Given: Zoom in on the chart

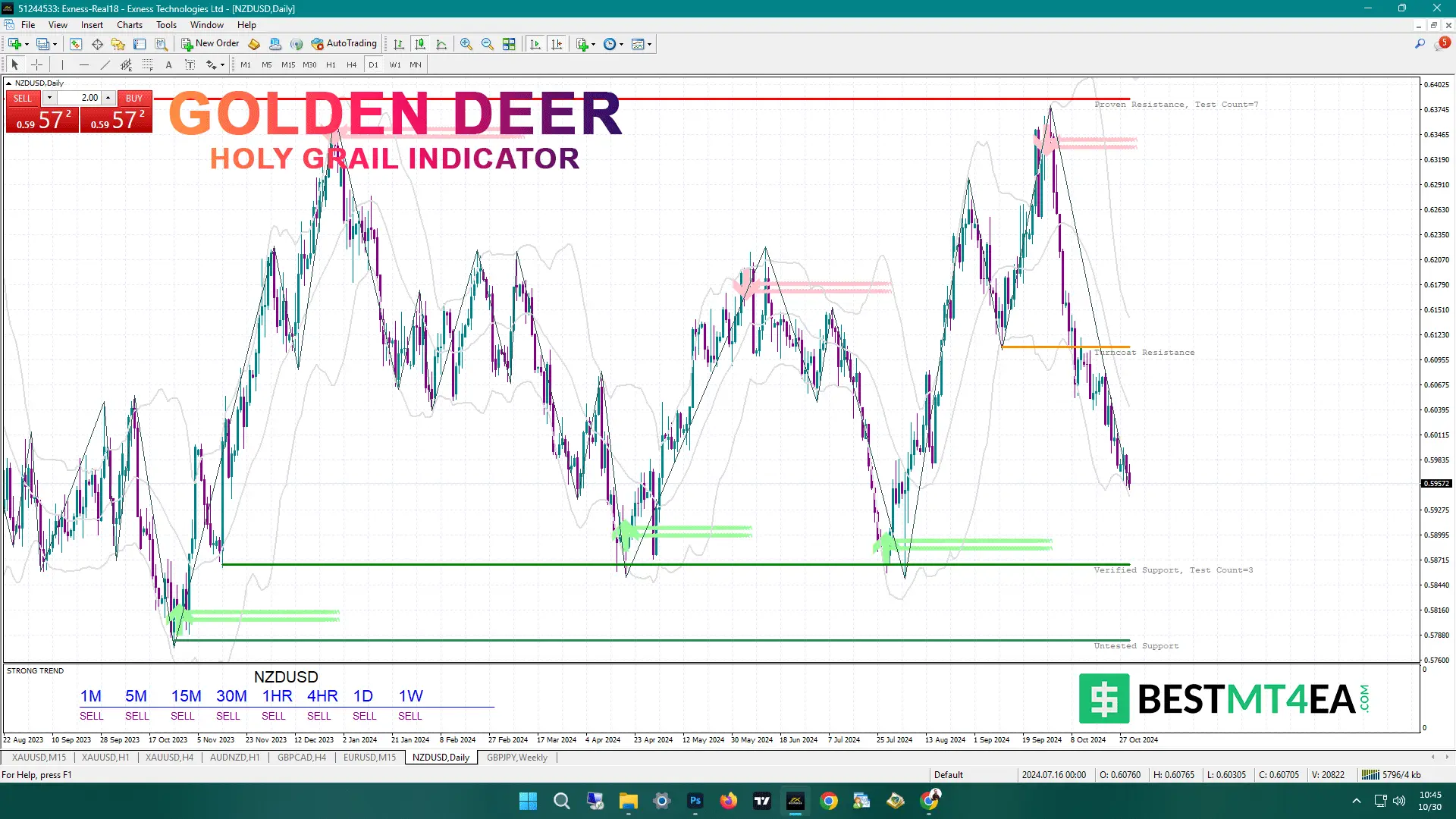Looking at the screenshot, I should (466, 43).
